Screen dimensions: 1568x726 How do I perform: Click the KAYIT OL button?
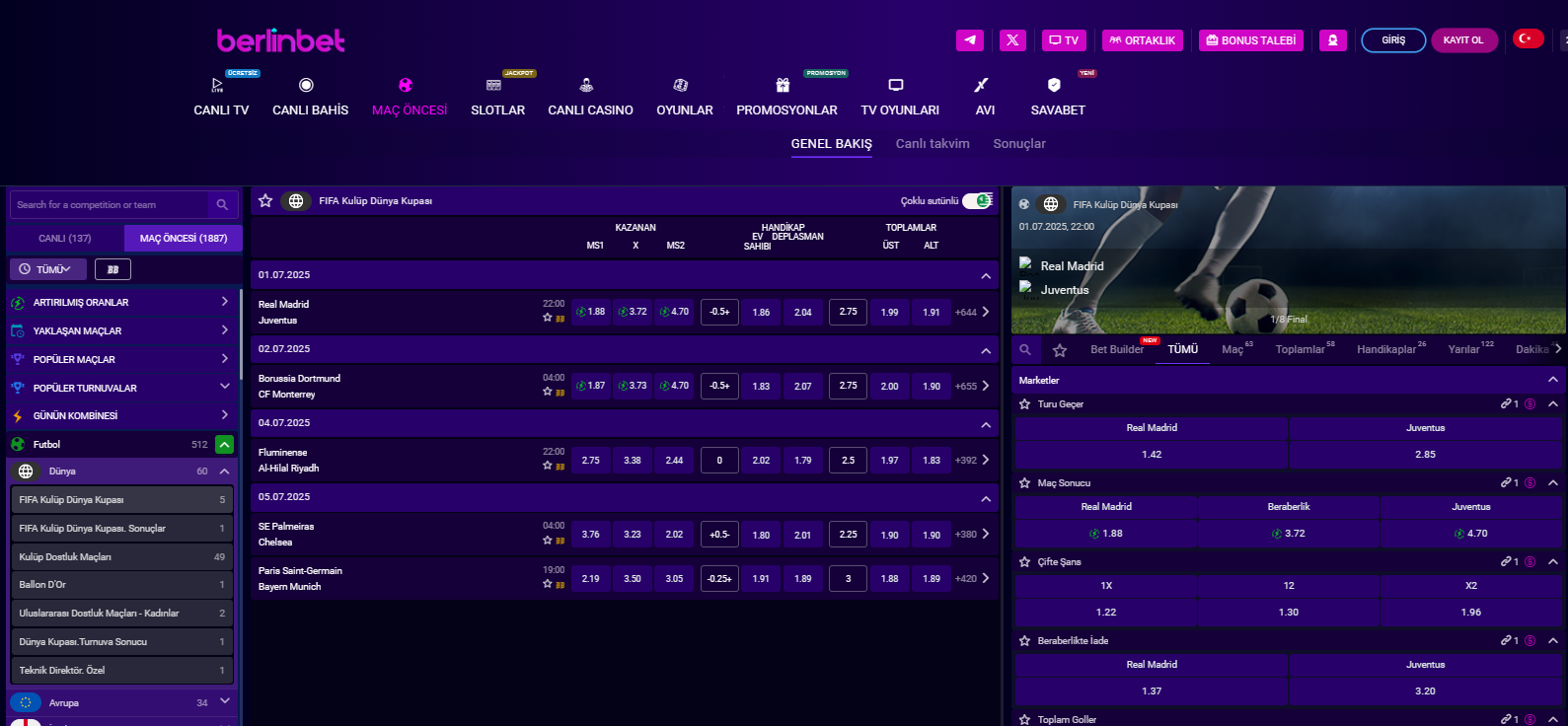tap(1462, 40)
